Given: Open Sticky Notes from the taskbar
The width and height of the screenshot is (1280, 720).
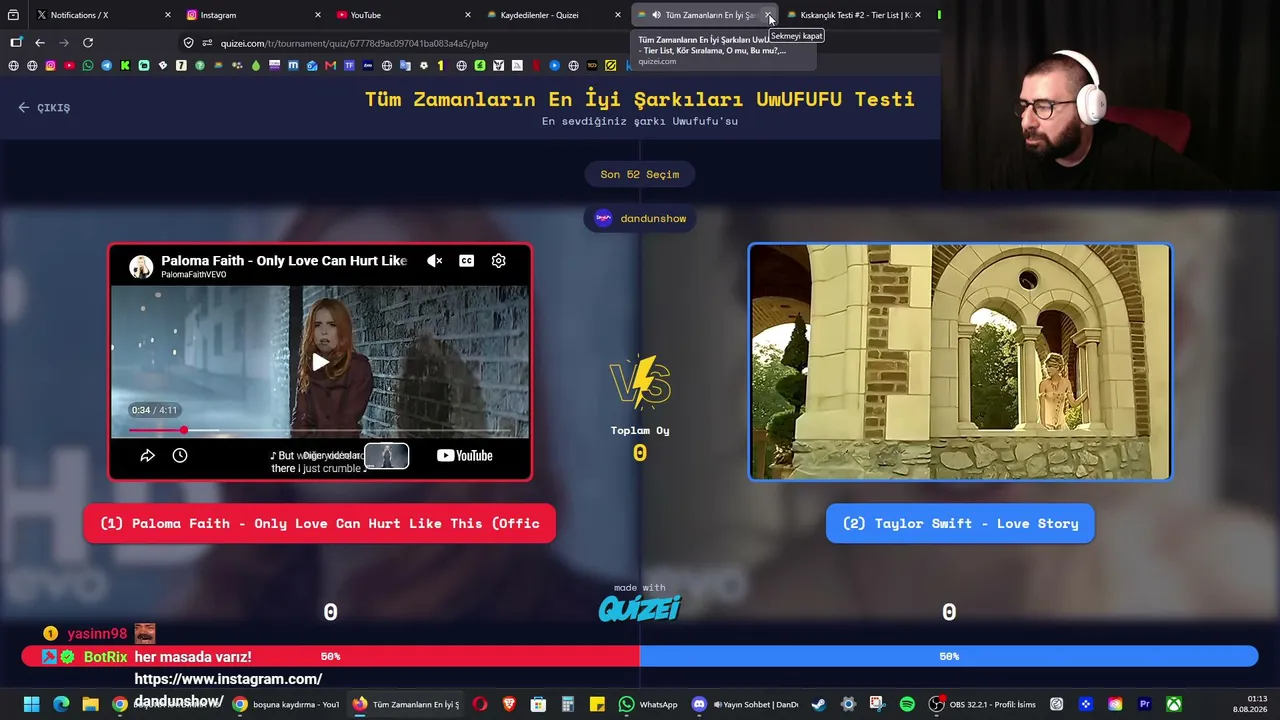Looking at the screenshot, I should (597, 704).
